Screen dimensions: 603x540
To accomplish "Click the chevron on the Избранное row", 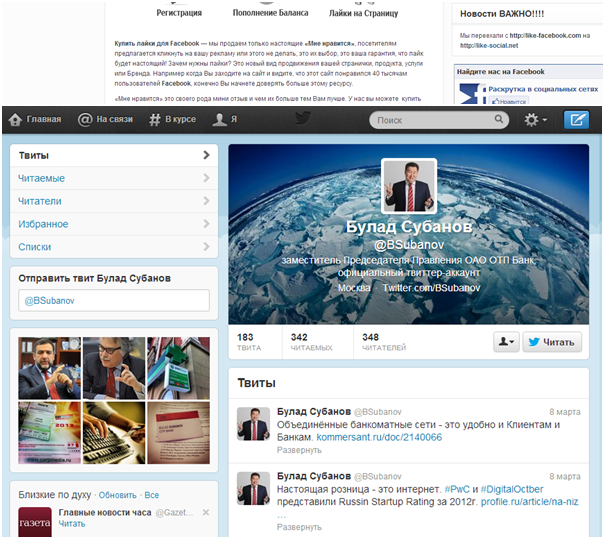I will coord(207,223).
